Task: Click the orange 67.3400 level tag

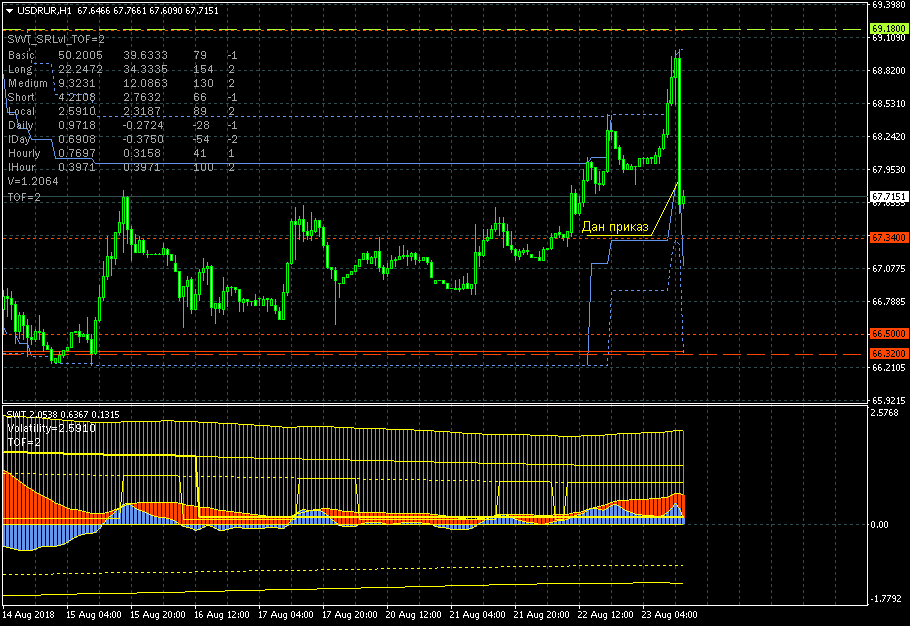Action: [888, 238]
